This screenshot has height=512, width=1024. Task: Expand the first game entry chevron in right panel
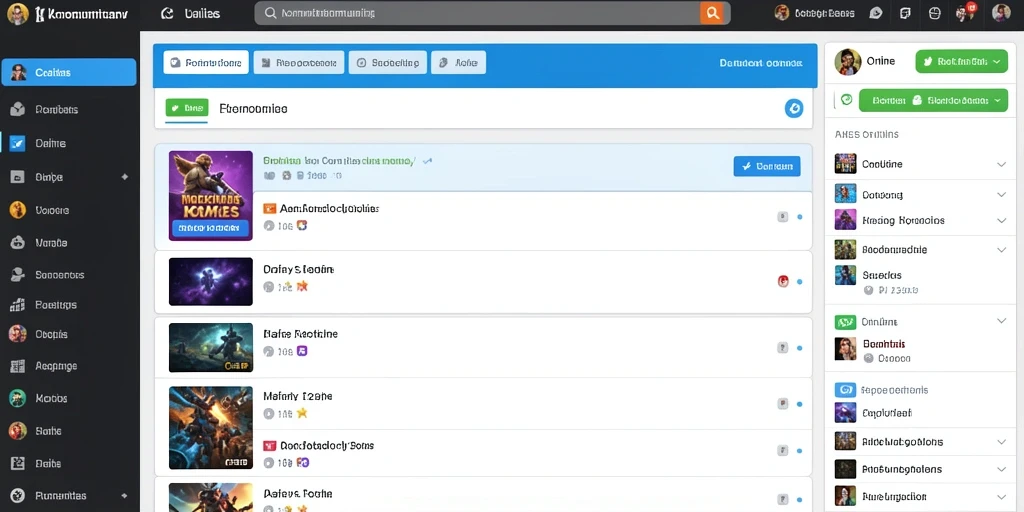[1001, 165]
